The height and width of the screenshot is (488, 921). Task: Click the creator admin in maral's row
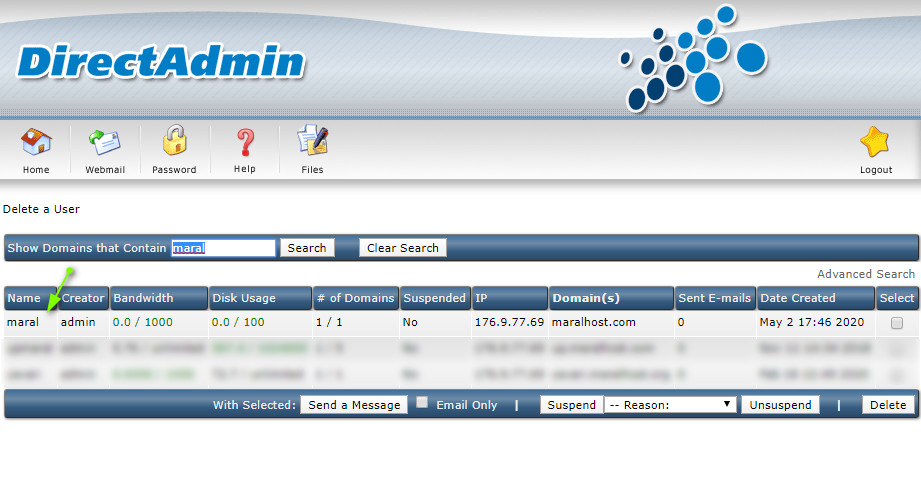(x=78, y=322)
